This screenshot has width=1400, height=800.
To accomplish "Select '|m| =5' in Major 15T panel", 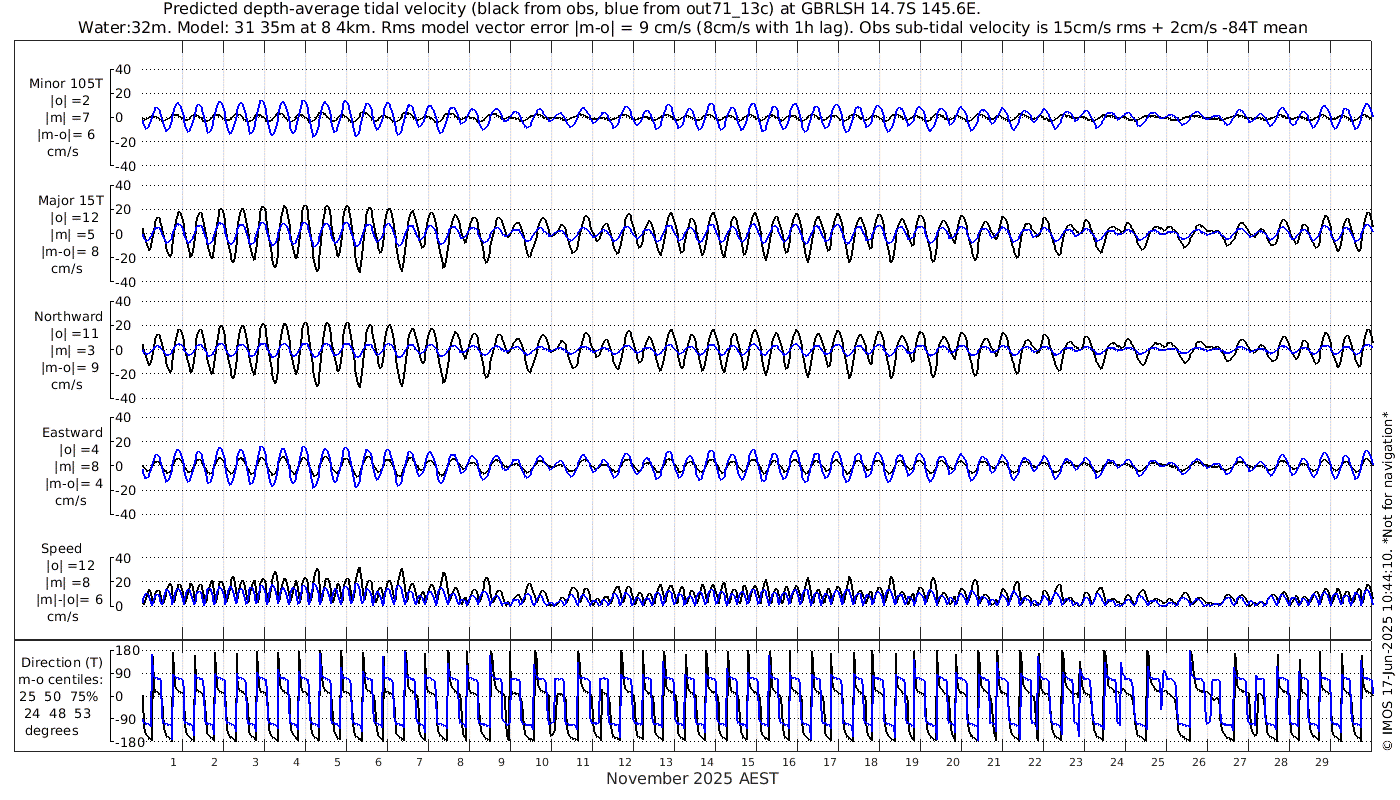I will click(x=74, y=234).
